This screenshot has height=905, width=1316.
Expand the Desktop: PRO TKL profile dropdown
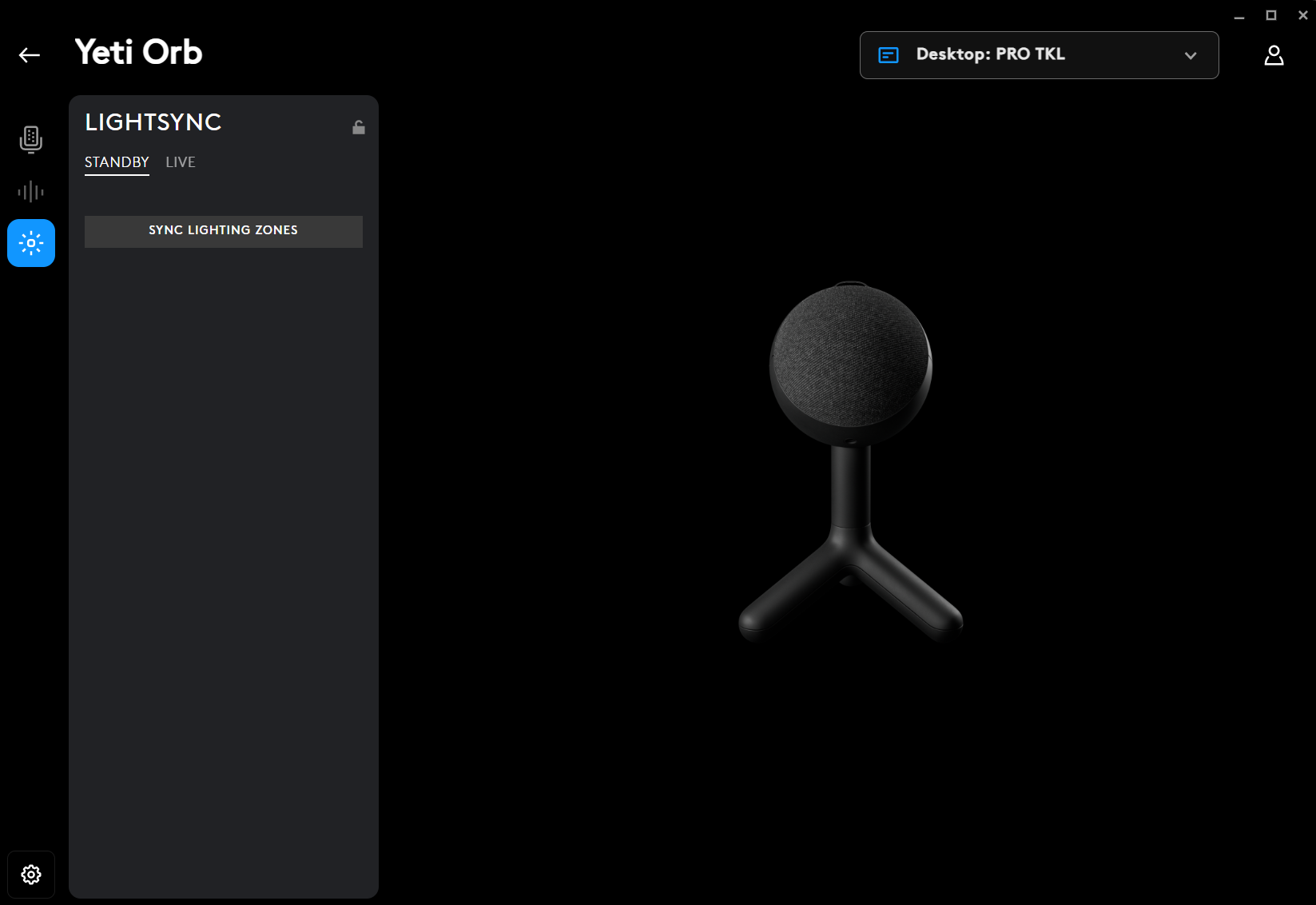click(x=1039, y=55)
